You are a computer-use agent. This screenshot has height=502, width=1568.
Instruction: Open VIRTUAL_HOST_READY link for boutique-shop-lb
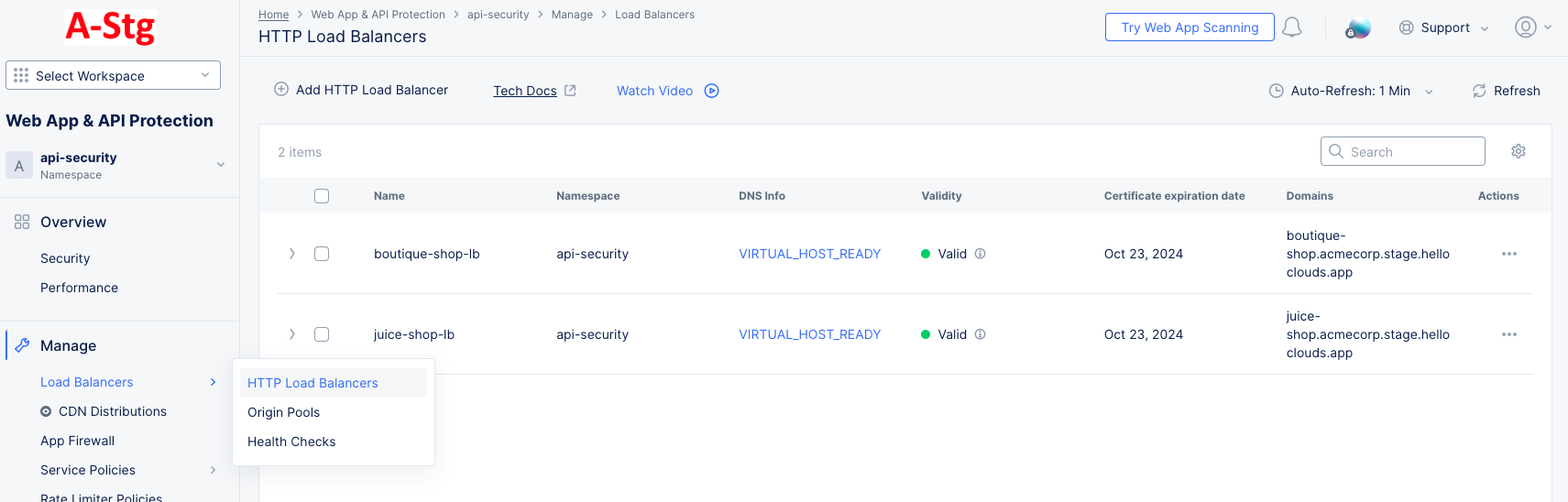[x=809, y=254]
